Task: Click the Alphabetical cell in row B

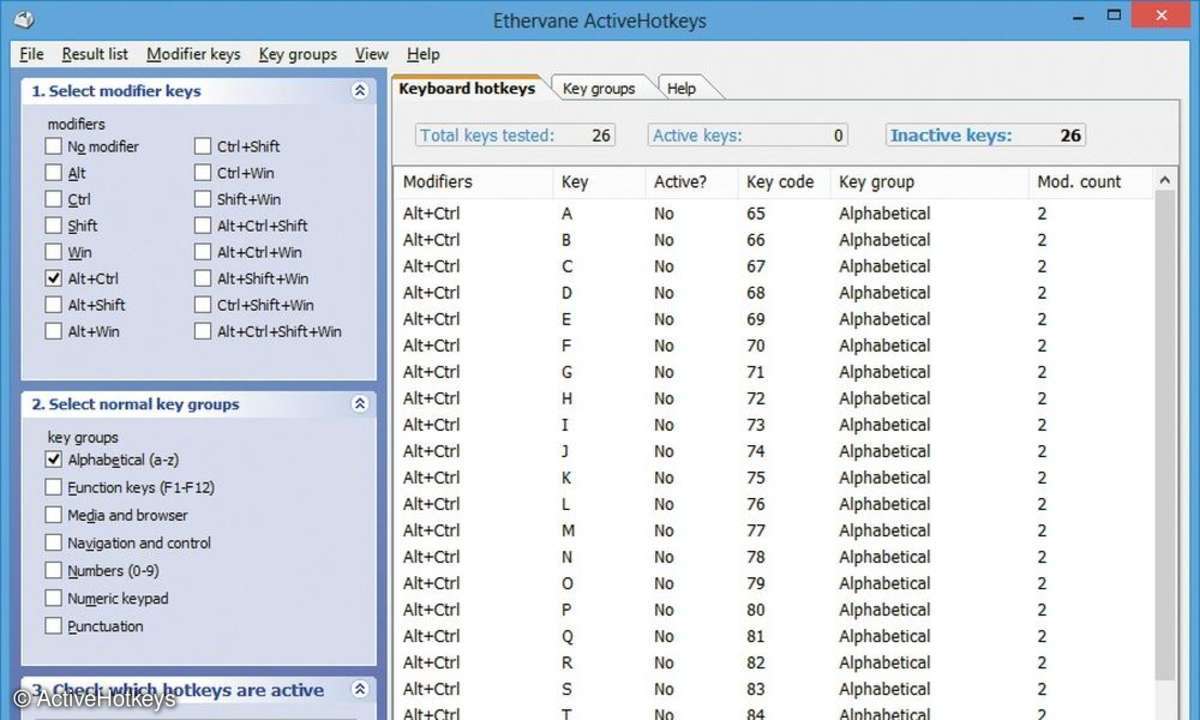Action: tap(884, 240)
